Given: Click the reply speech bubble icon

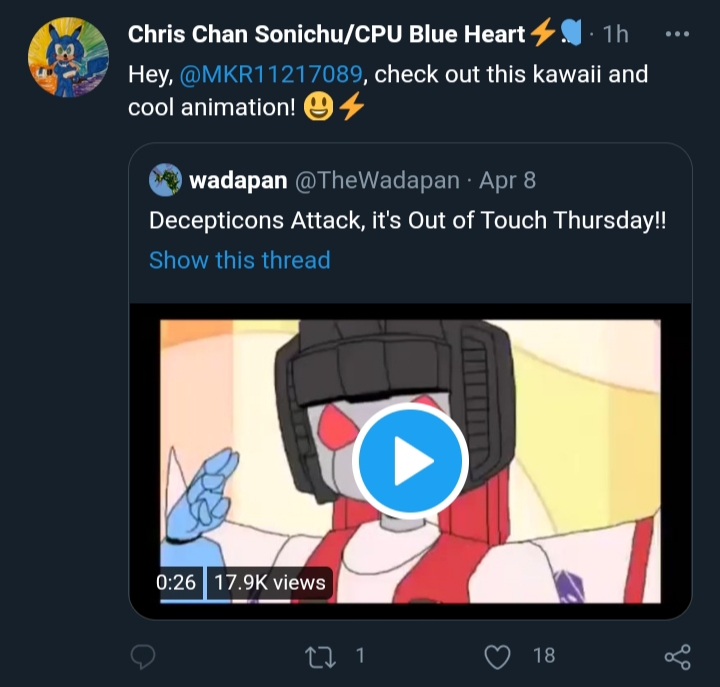Looking at the screenshot, I should pos(143,656).
